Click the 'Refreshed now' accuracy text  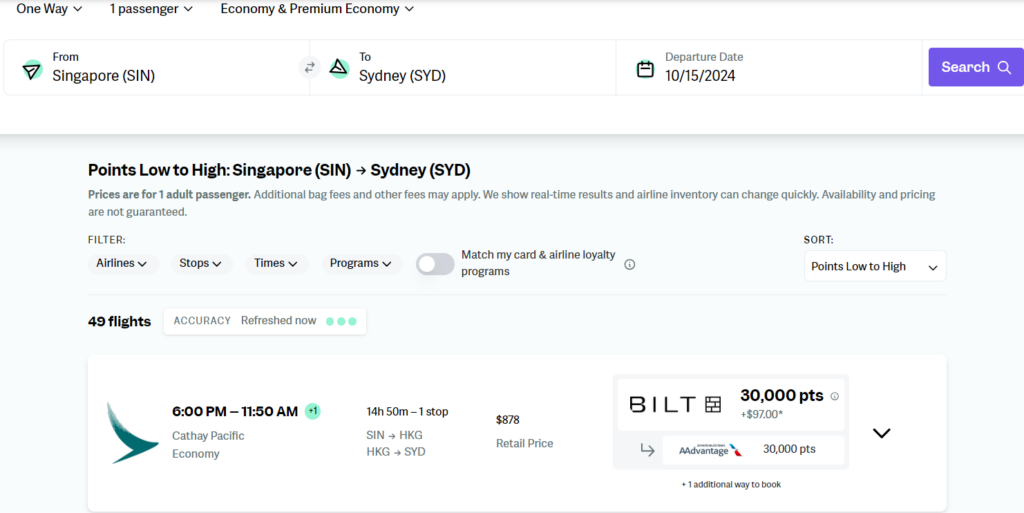coord(279,320)
